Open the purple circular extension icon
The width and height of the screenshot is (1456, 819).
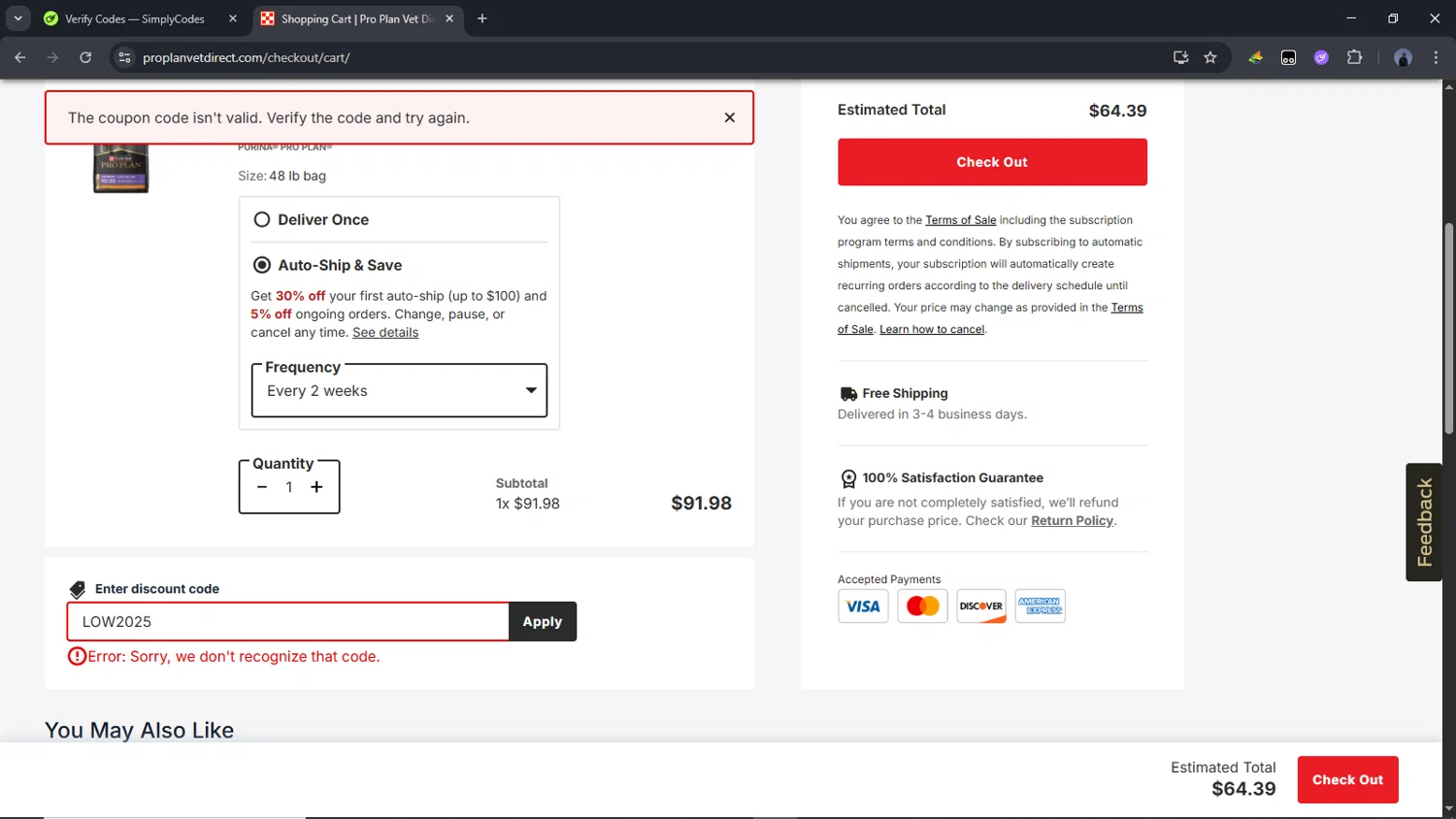coord(1321,57)
